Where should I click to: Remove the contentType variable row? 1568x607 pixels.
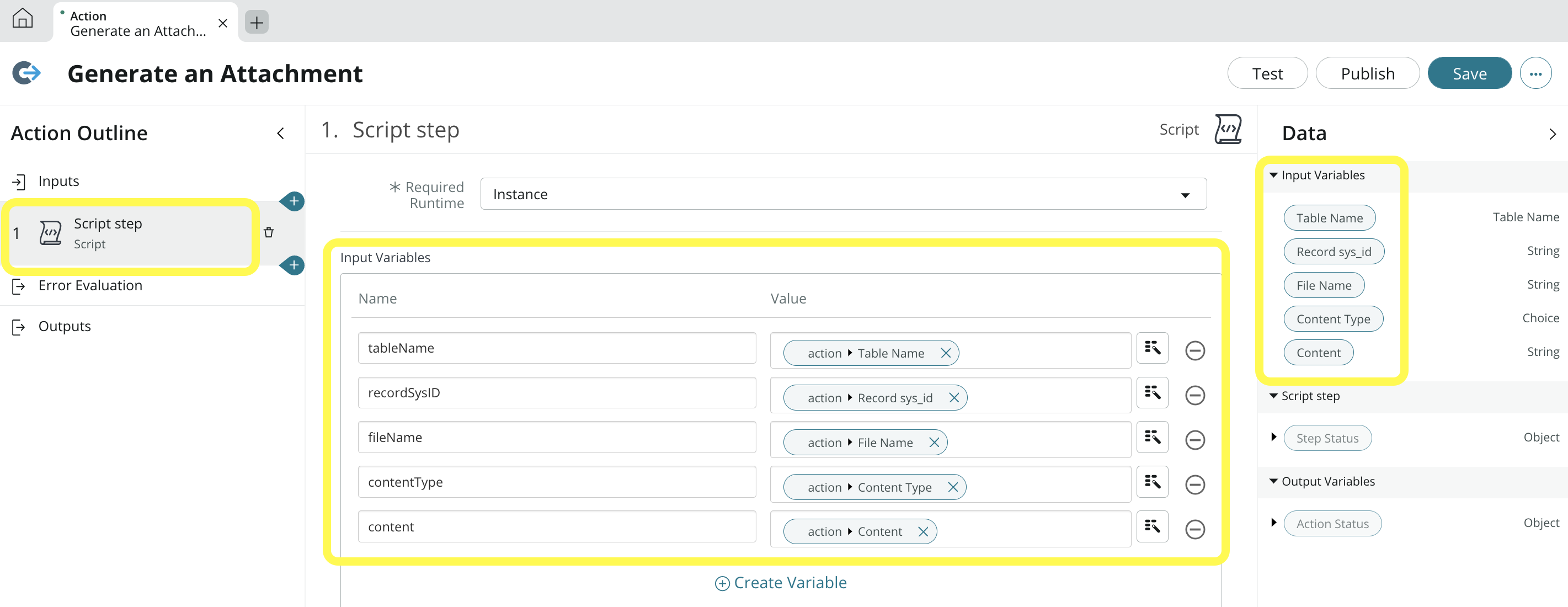tap(1194, 484)
